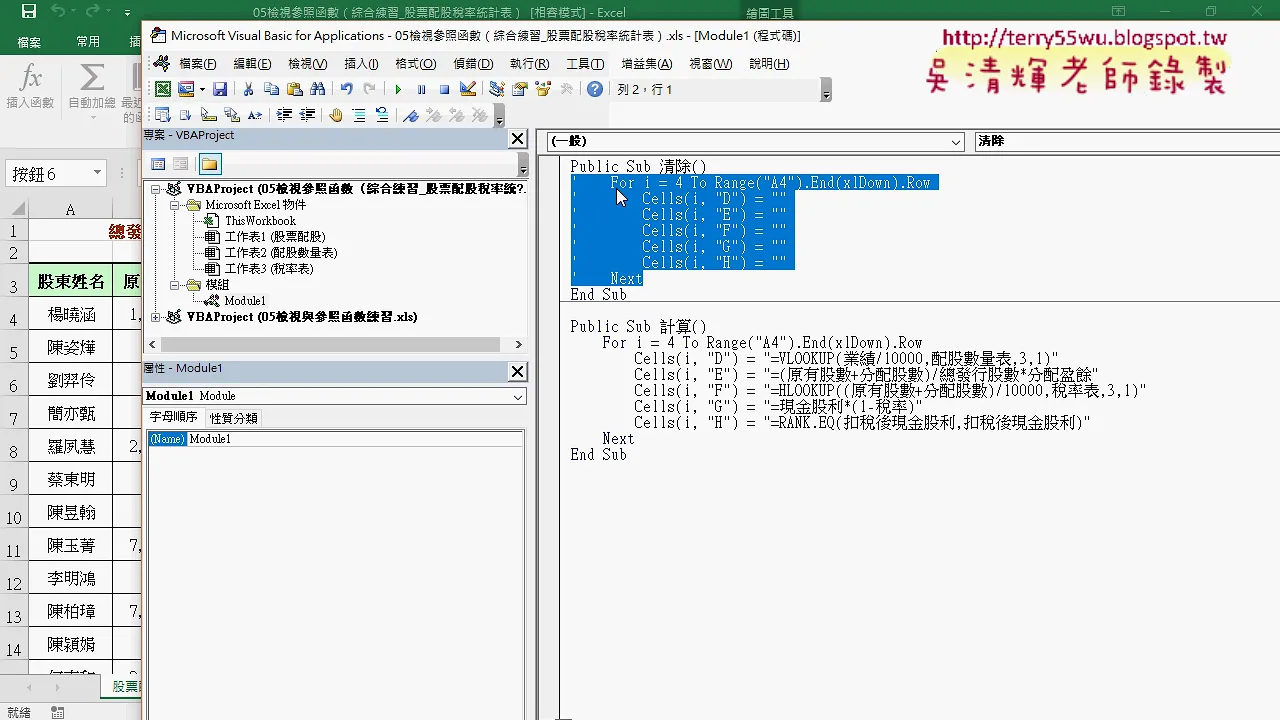Open Find with binoculars icon
This screenshot has width=1280, height=720.
click(x=317, y=89)
